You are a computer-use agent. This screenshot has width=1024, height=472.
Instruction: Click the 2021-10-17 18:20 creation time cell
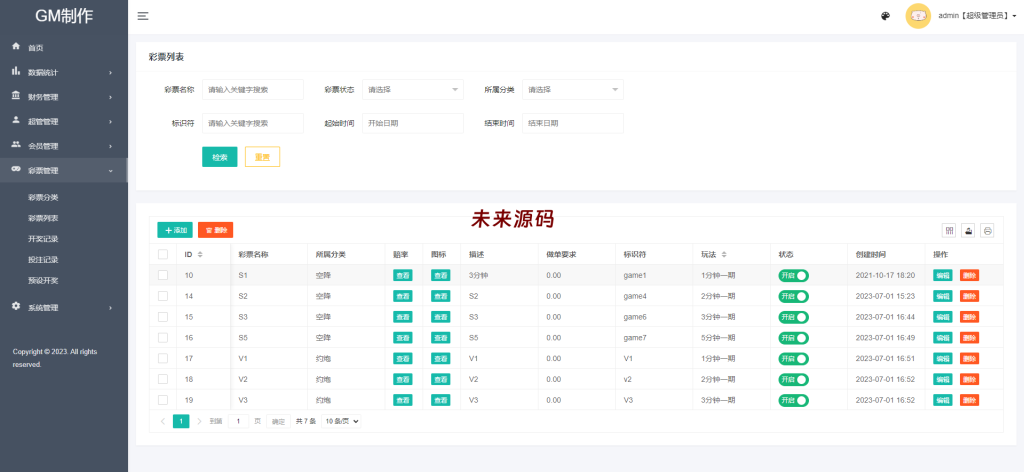[885, 275]
